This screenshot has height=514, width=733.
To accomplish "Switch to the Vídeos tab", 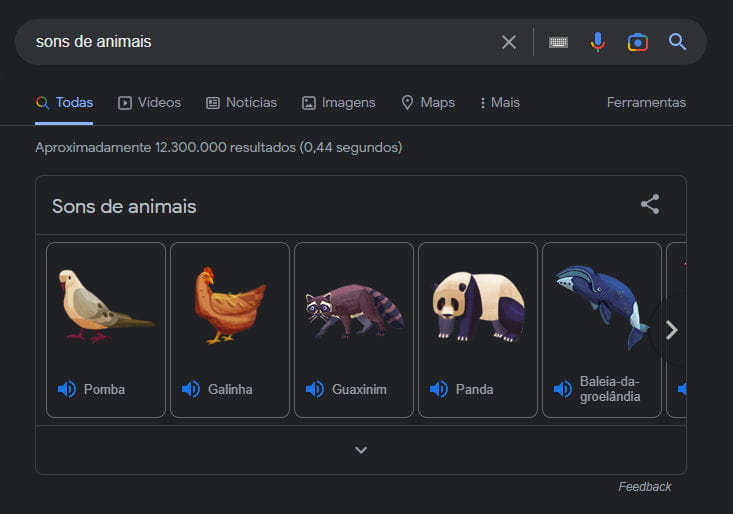I will pyautogui.click(x=149, y=102).
